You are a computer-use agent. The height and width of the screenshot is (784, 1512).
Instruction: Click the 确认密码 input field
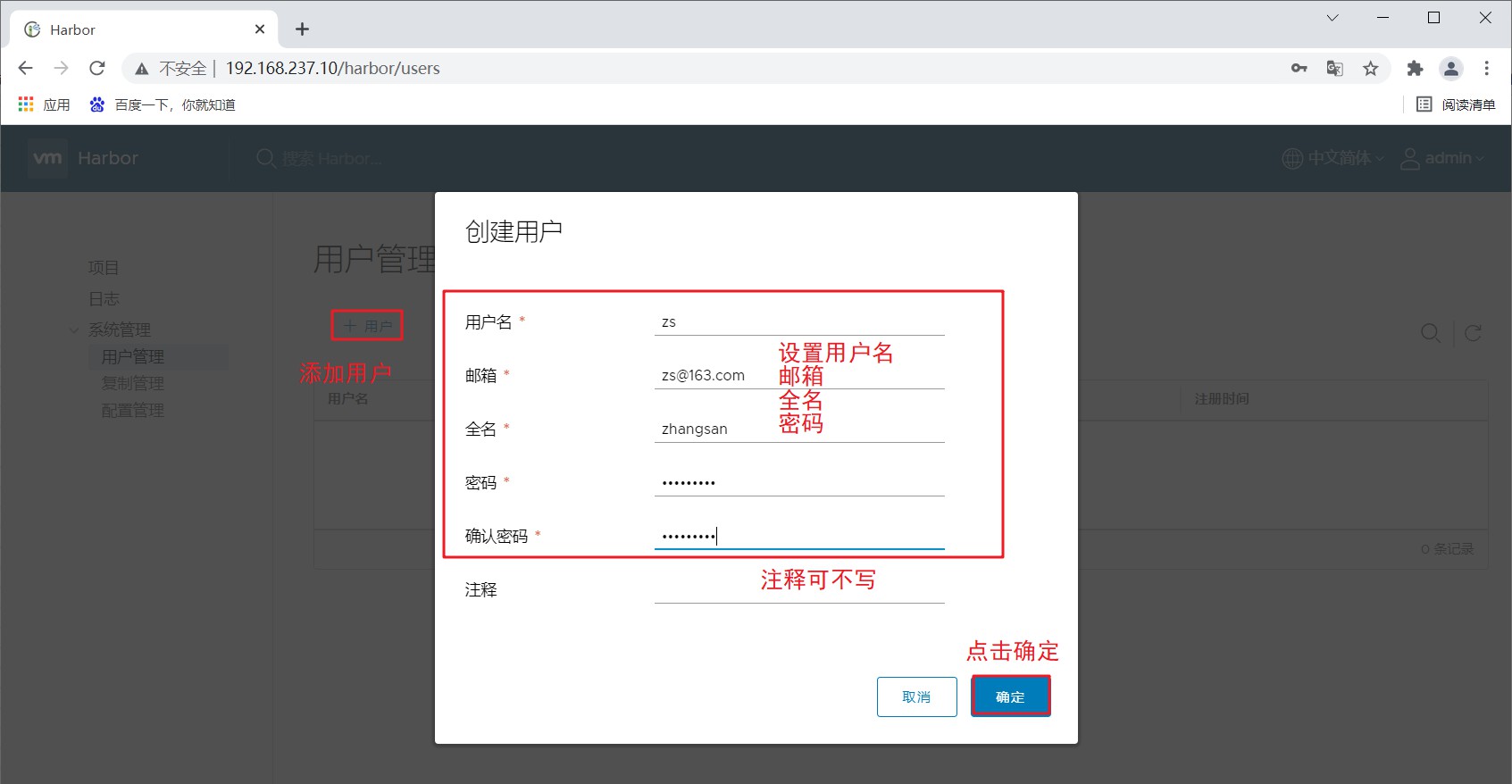pyautogui.click(x=799, y=536)
